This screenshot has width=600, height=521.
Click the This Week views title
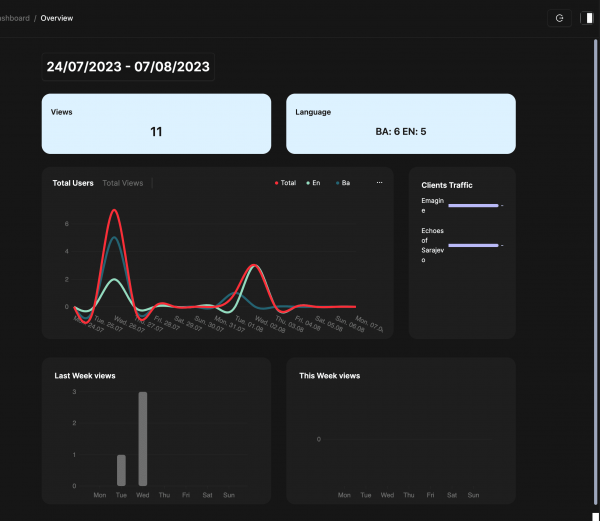click(x=329, y=376)
